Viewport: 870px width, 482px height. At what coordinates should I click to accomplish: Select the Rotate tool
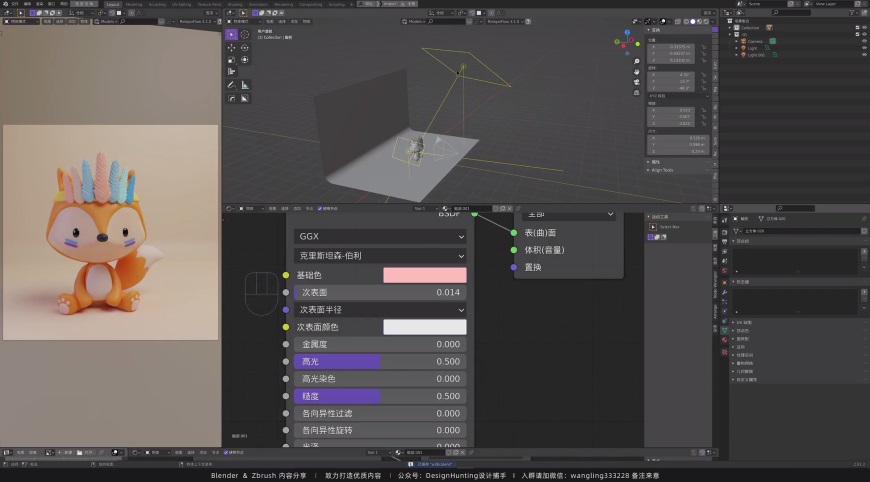(x=245, y=48)
